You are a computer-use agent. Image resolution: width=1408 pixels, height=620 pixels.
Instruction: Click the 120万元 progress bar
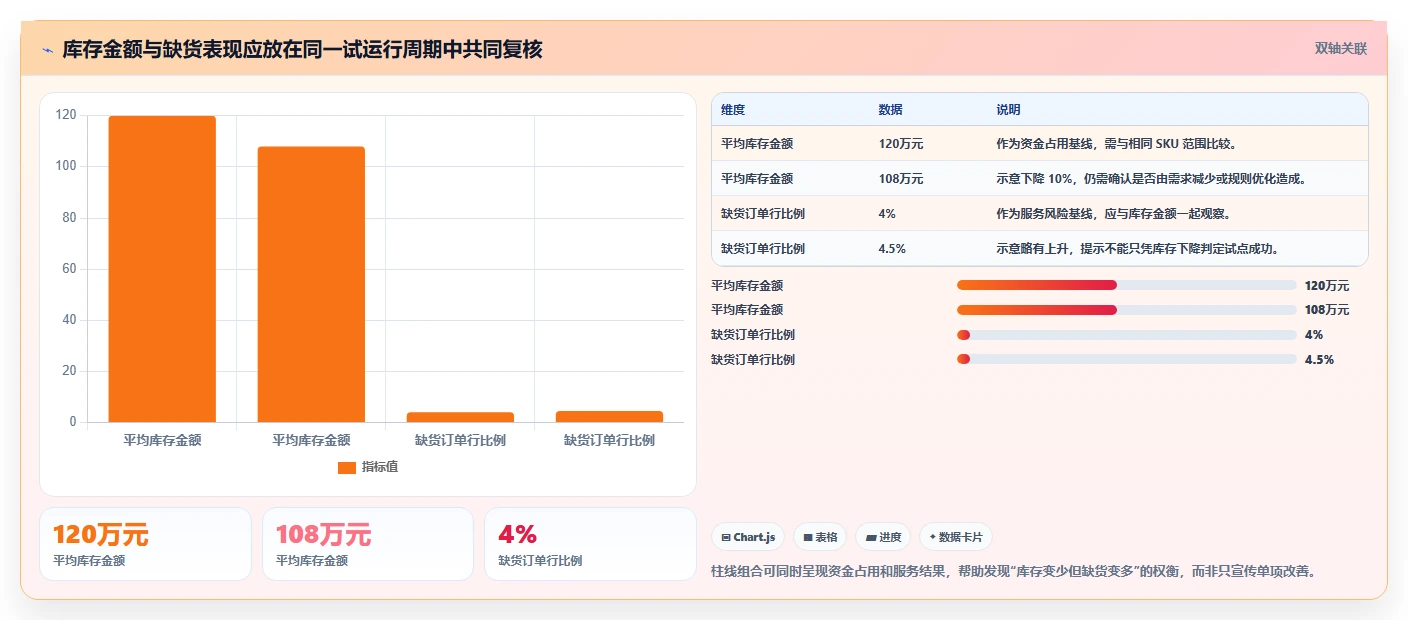tap(1126, 285)
